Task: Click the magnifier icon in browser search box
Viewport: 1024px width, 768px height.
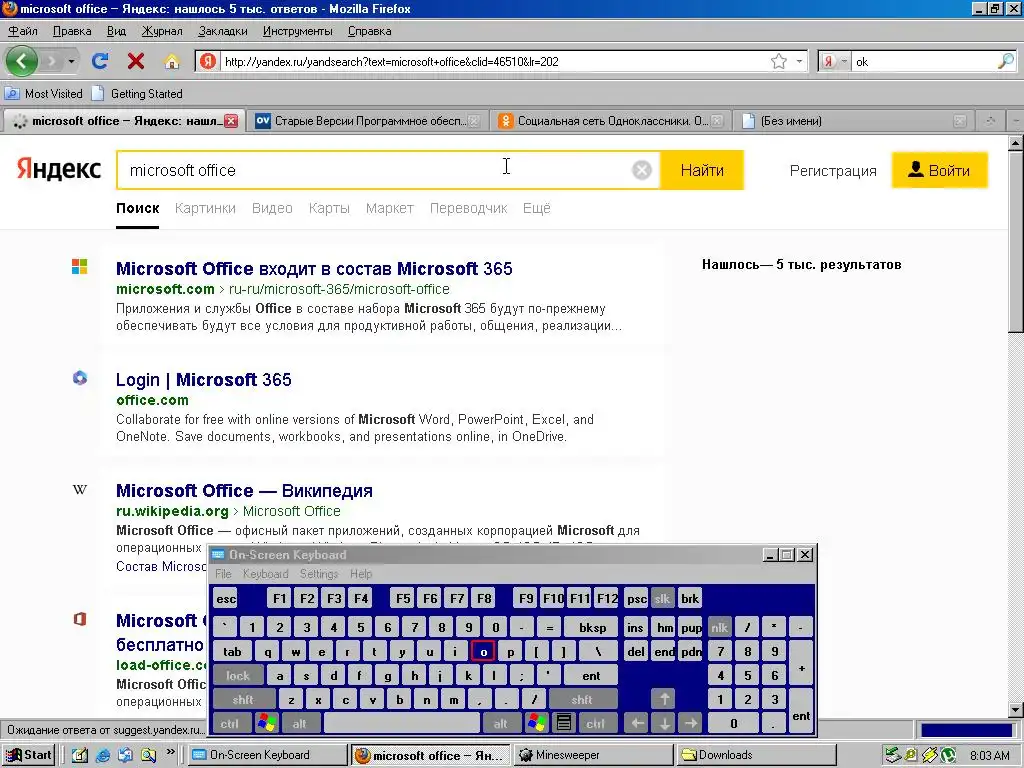Action: [x=1006, y=61]
